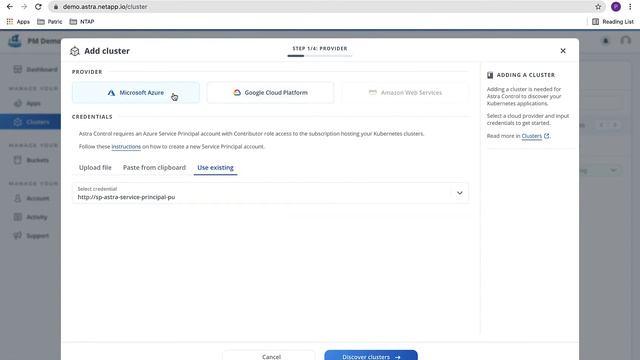Open the purple profile avatar
This screenshot has height=360, width=640.
click(616, 7)
